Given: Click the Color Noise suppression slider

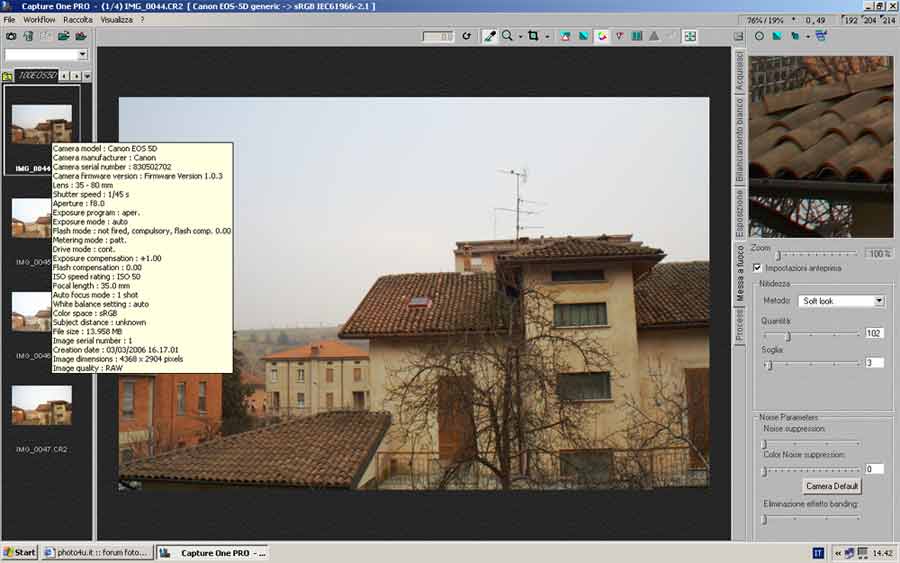Looking at the screenshot, I should [x=811, y=471].
